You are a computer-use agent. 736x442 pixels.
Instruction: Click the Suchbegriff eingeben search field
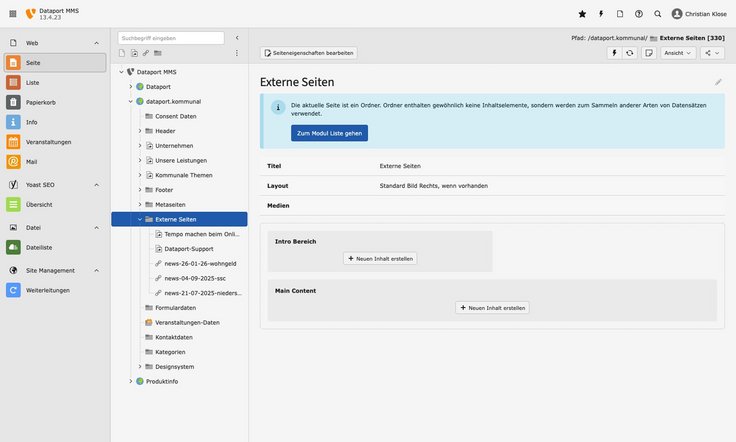point(170,38)
